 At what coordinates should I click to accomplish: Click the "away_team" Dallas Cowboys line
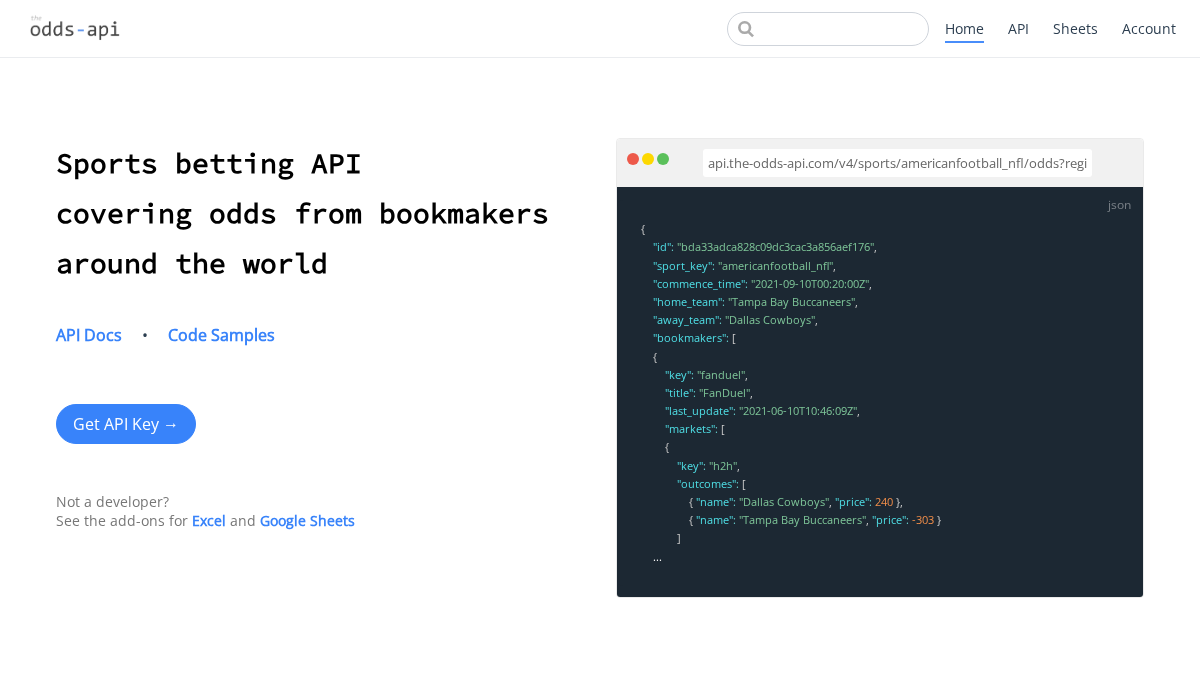click(735, 320)
